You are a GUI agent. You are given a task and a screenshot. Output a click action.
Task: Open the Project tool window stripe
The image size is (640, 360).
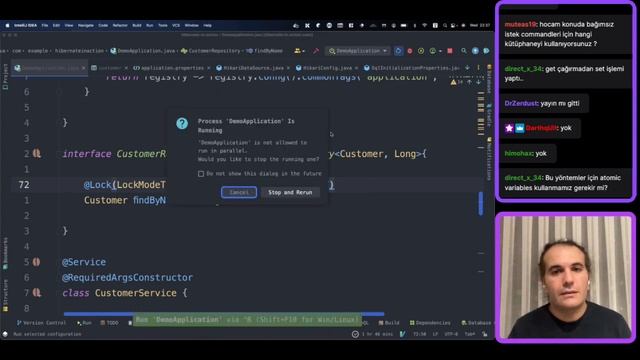5,77
